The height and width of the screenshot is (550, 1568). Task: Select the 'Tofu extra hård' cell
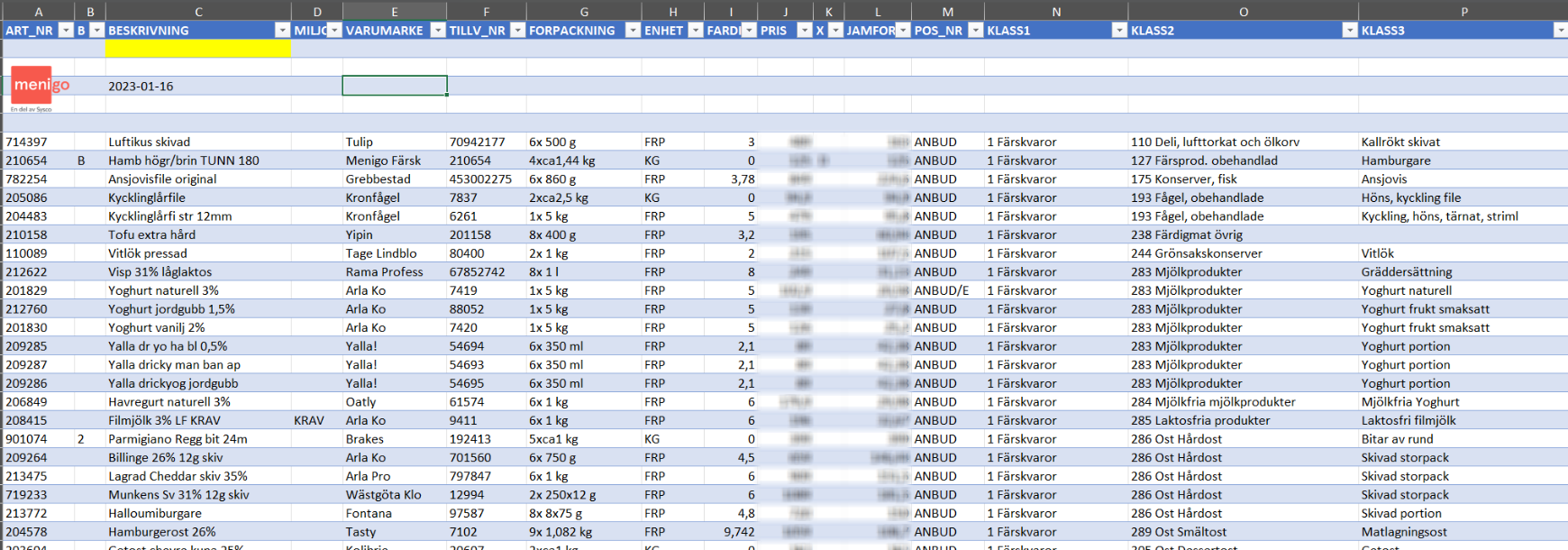tap(198, 234)
